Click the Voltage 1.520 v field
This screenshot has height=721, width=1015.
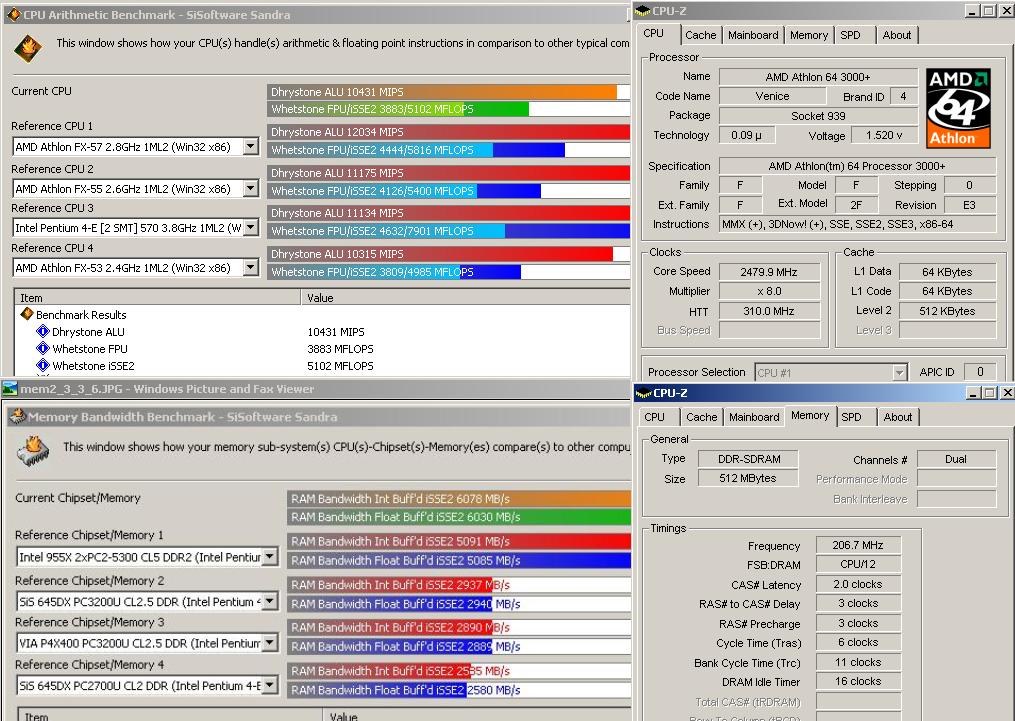coord(884,135)
